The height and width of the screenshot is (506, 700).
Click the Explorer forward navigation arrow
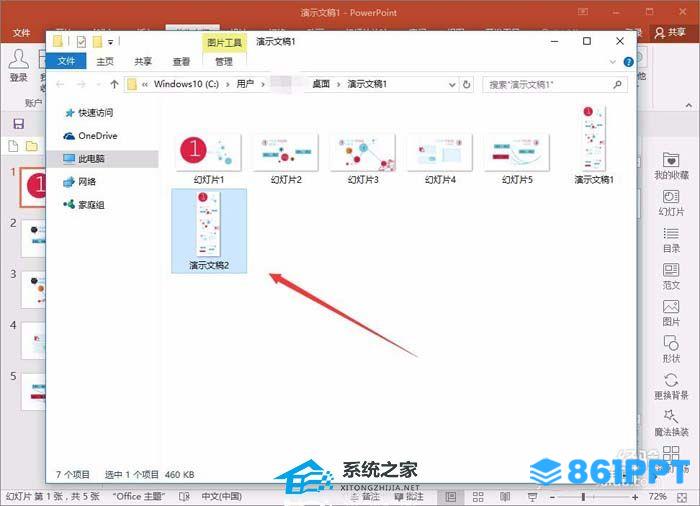click(81, 84)
